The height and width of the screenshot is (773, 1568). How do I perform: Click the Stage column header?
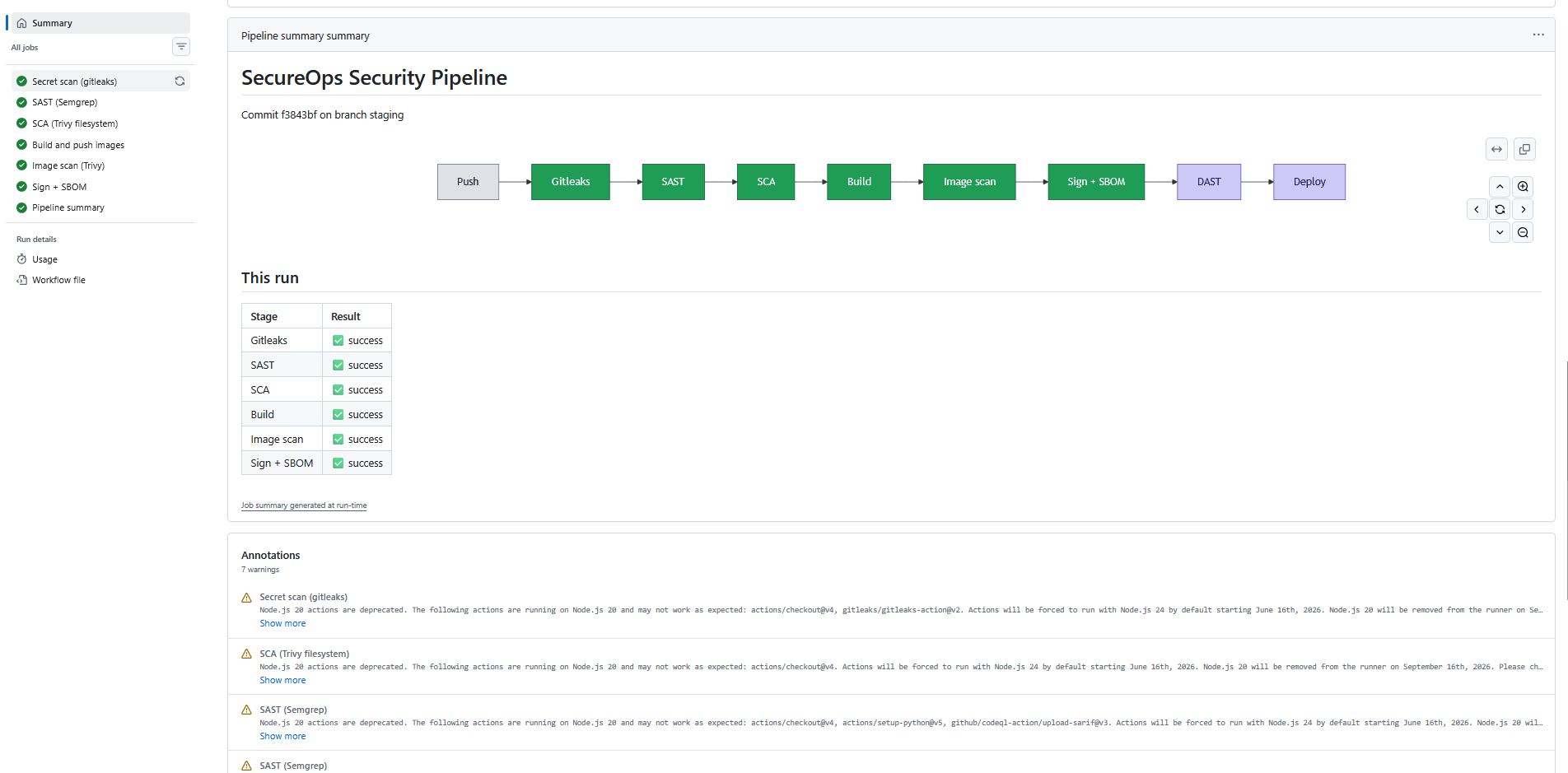282,316
